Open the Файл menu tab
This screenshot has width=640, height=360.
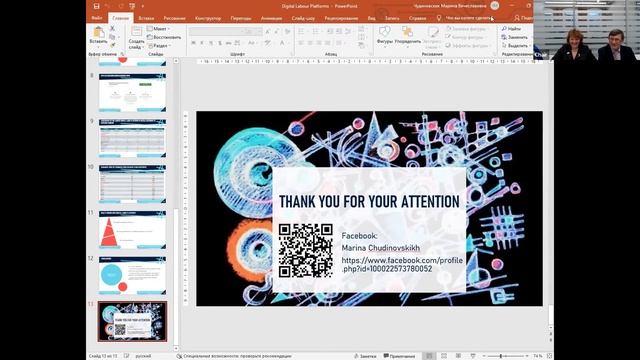tap(97, 18)
